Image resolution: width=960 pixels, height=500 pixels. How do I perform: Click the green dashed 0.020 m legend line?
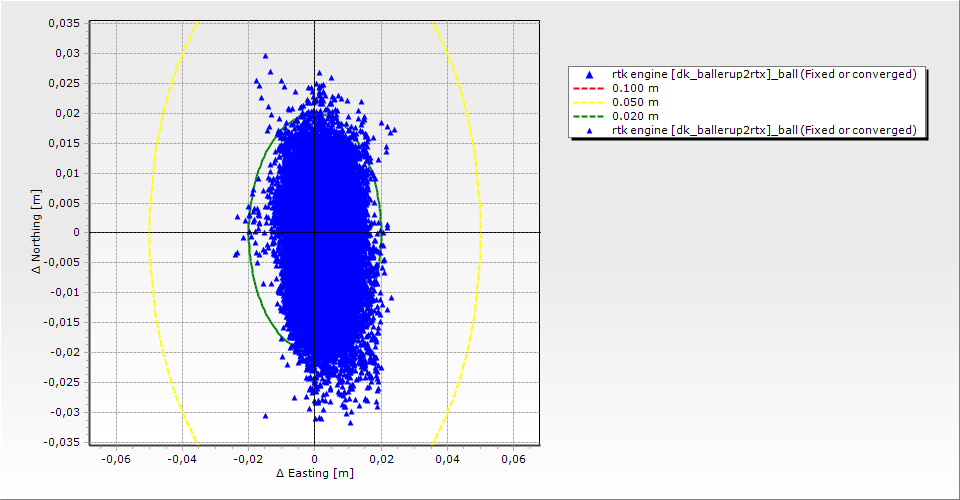[588, 116]
